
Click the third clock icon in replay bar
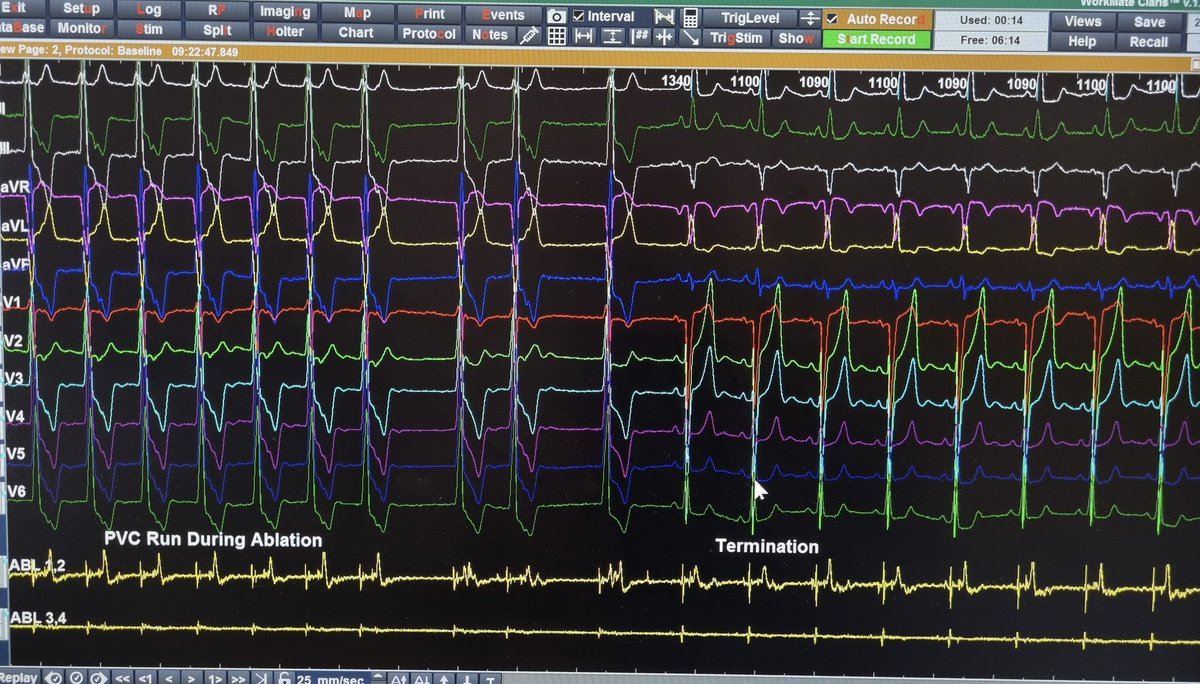tap(98, 677)
